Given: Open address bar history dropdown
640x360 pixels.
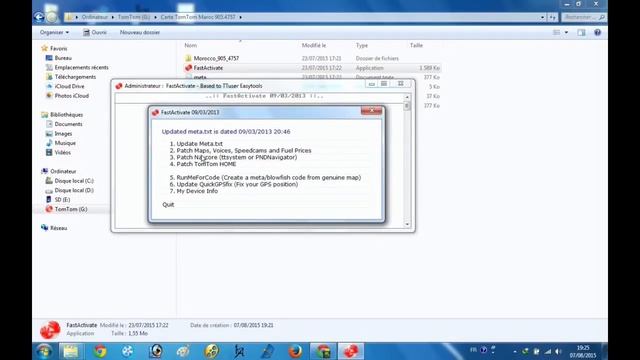Looking at the screenshot, I should (542, 17).
